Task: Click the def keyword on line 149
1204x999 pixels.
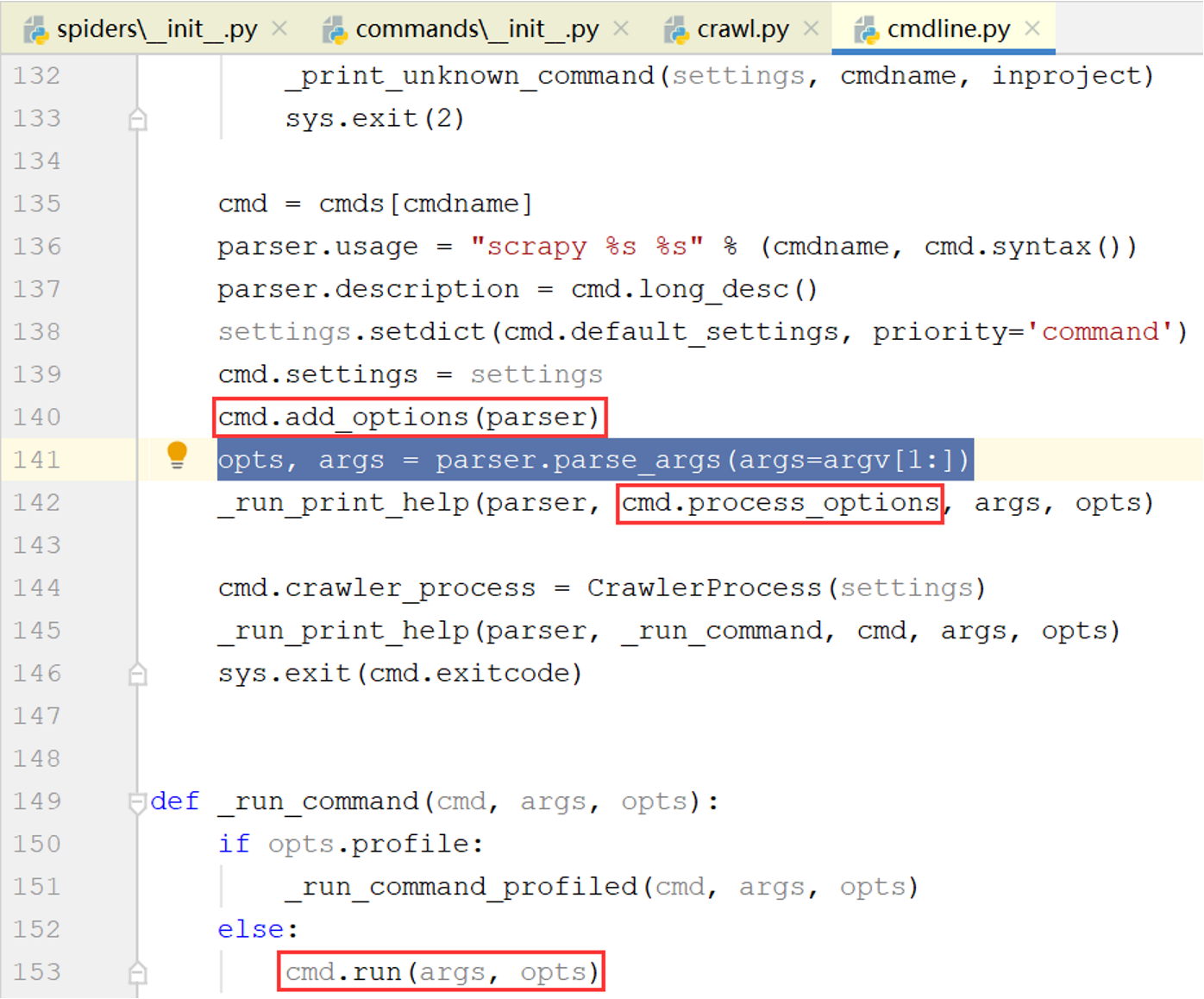Action: tap(175, 801)
